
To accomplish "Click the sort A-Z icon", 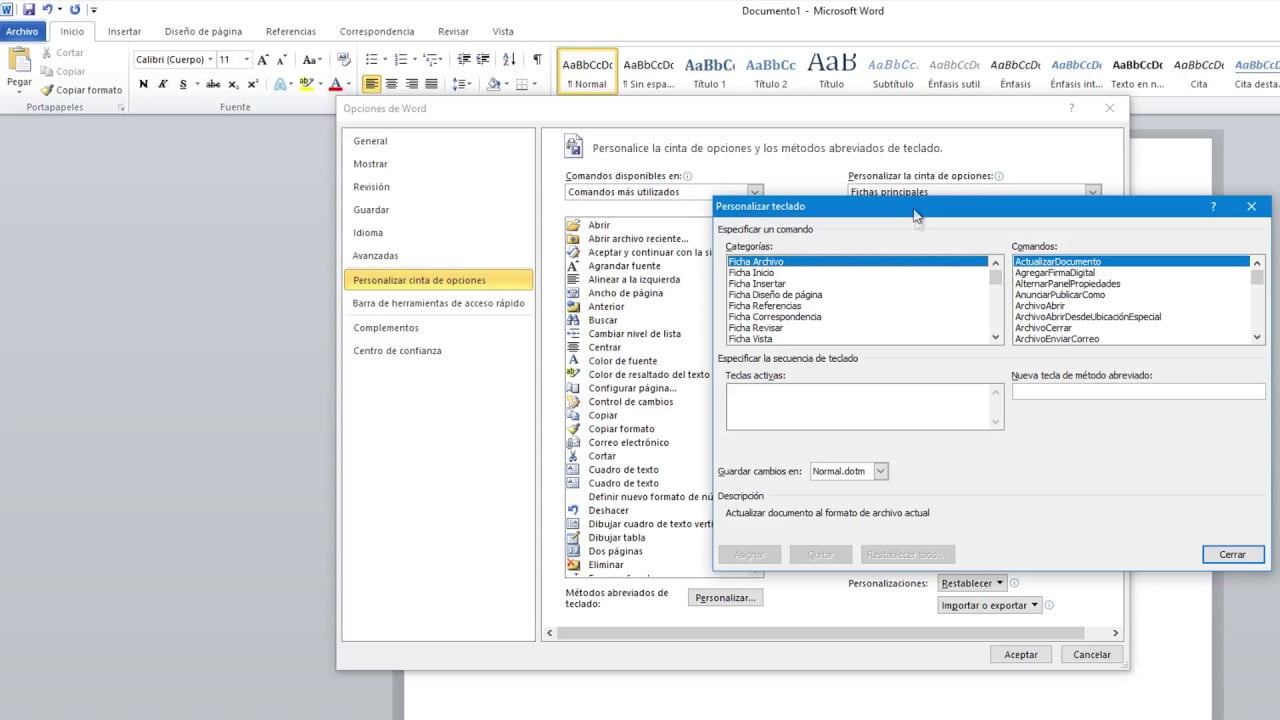I will (x=509, y=60).
